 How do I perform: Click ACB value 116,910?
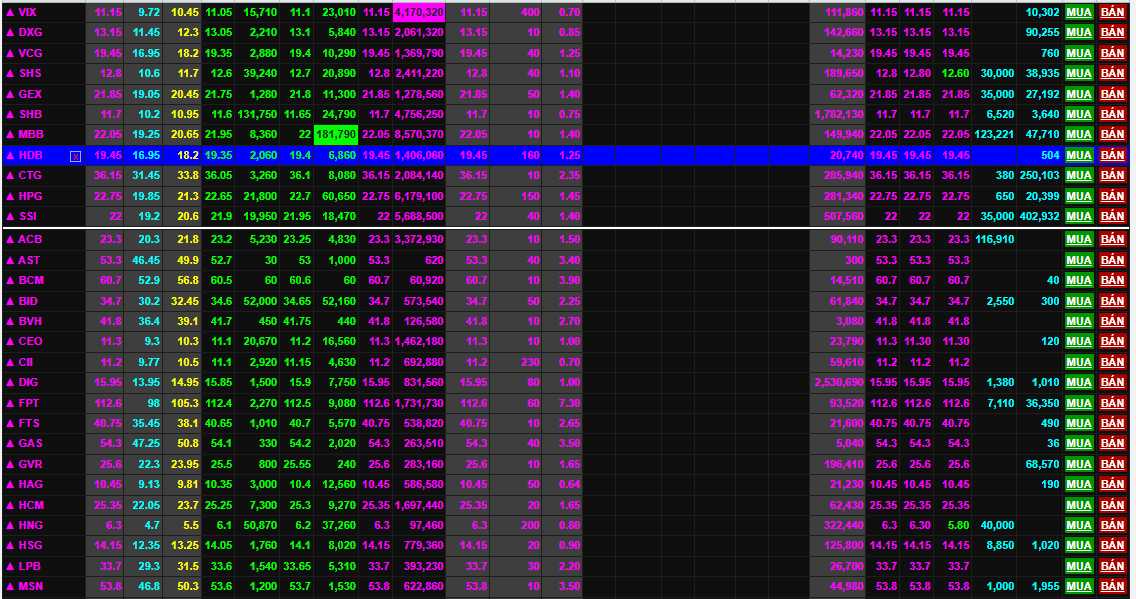995,240
